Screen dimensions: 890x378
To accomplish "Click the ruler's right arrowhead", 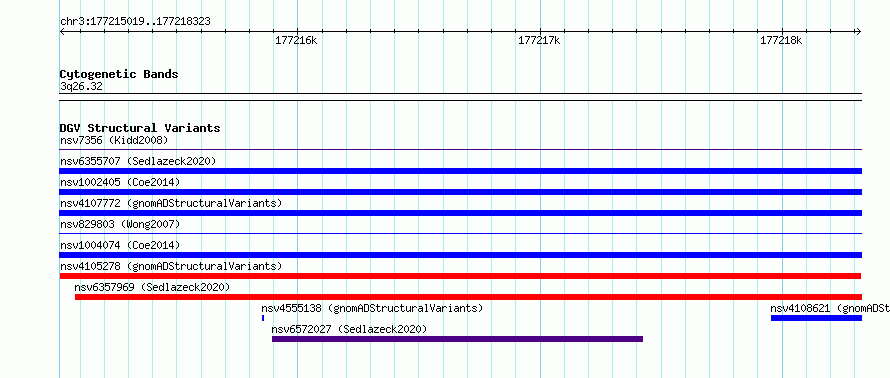I will [858, 31].
